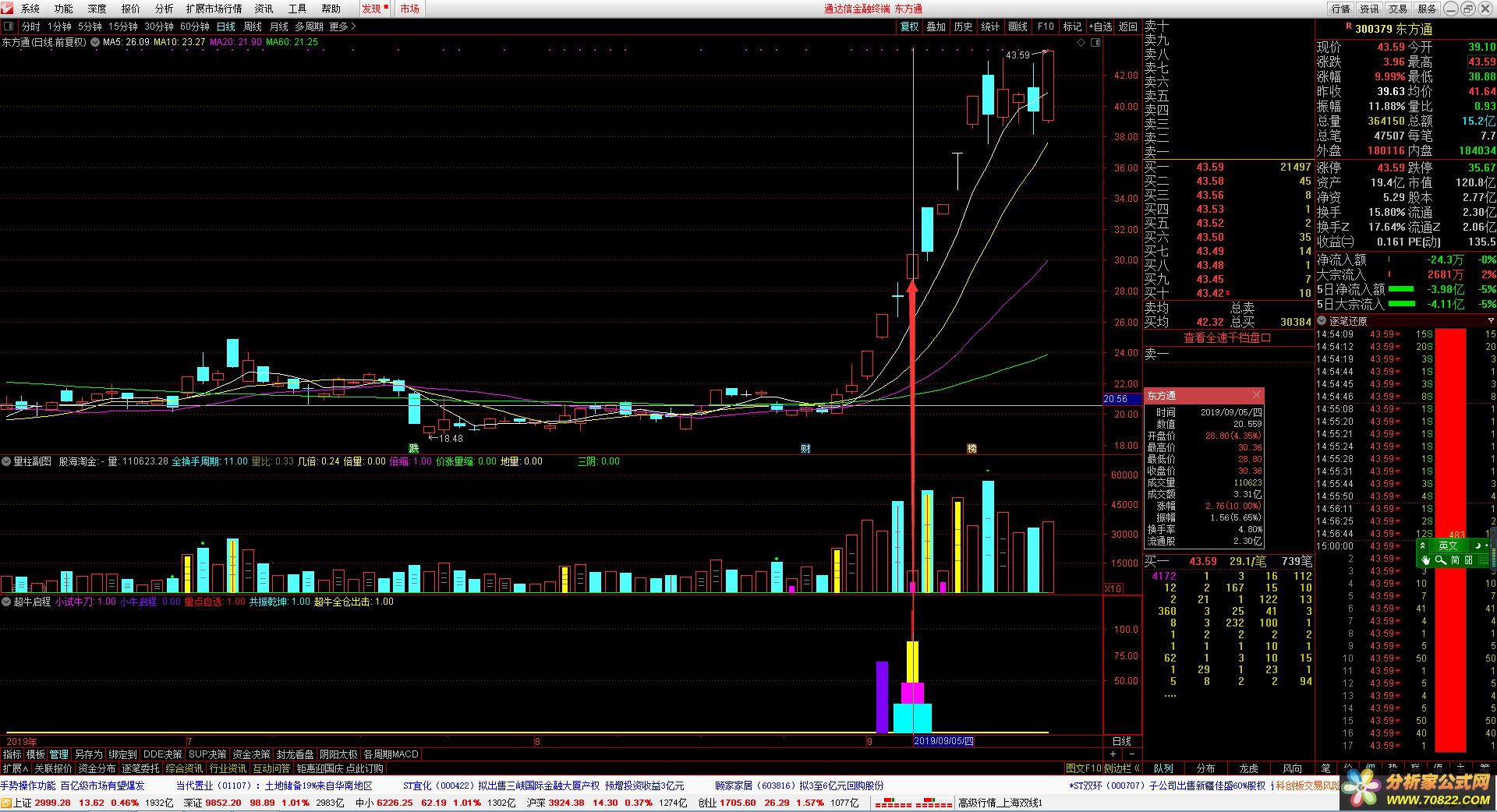Open the 关联报价 tab
The width and height of the screenshot is (1497, 812).
[x=53, y=768]
